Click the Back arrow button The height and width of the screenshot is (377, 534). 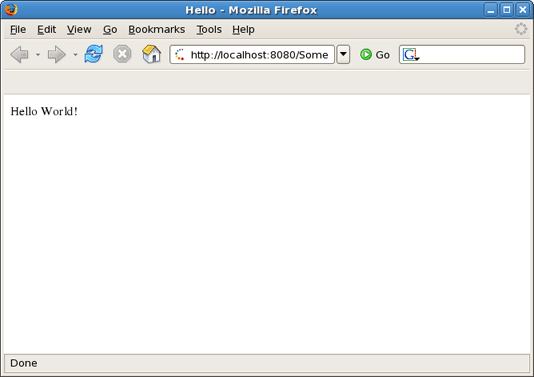20,54
